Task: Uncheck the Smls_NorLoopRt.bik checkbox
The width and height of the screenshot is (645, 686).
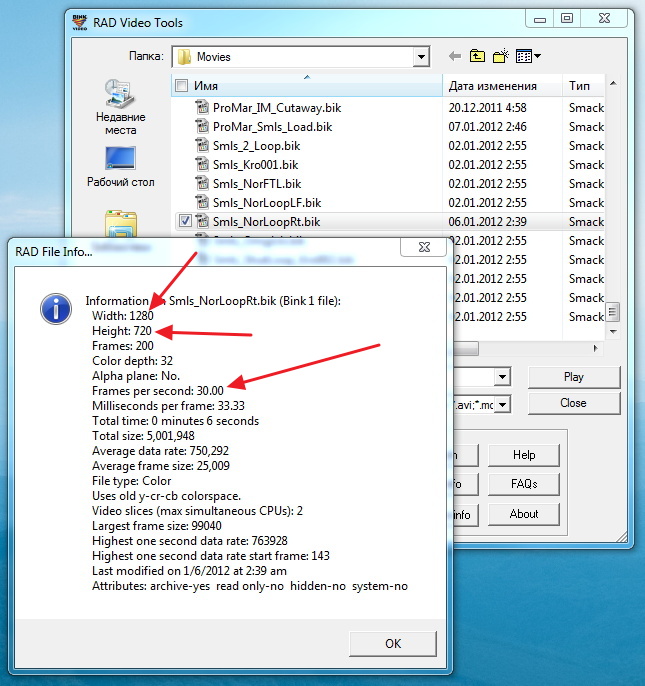Action: 185,221
